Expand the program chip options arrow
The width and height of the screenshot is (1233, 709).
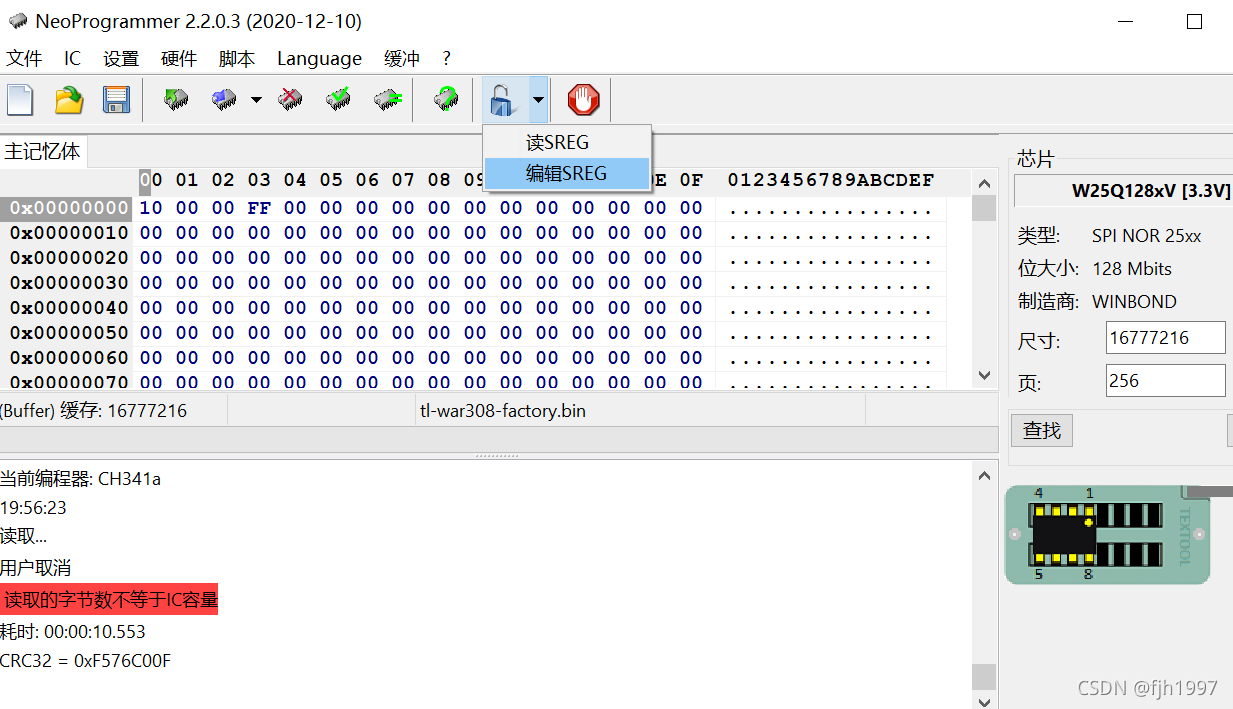point(256,100)
